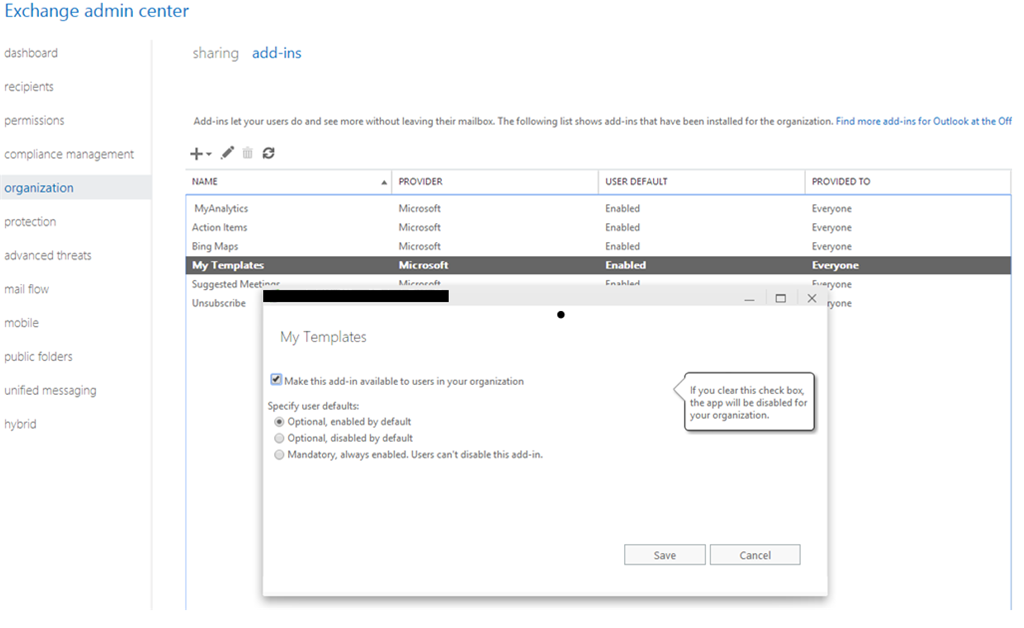Image resolution: width=1024 pixels, height=628 pixels.
Task: Sort list by PROVIDER column header
Action: coord(421,181)
